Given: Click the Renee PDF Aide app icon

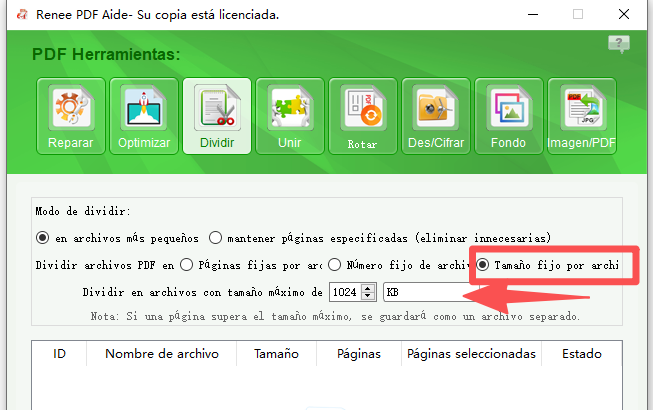Looking at the screenshot, I should point(22,15).
